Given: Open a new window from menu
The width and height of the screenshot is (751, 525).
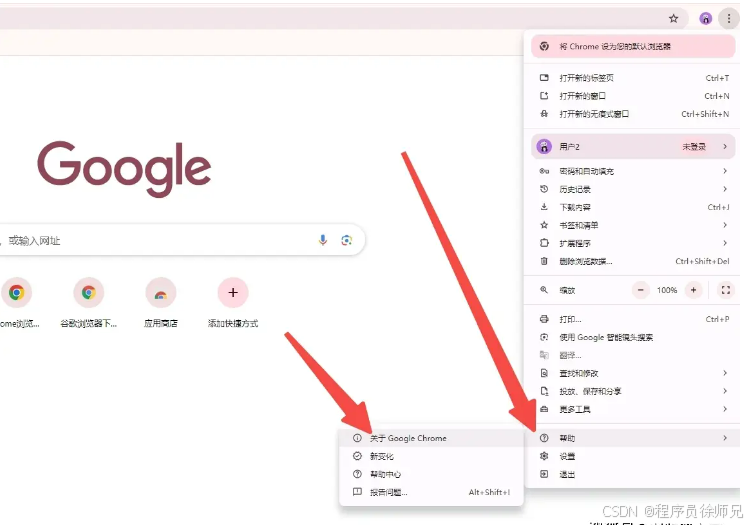Looking at the screenshot, I should point(633,96).
